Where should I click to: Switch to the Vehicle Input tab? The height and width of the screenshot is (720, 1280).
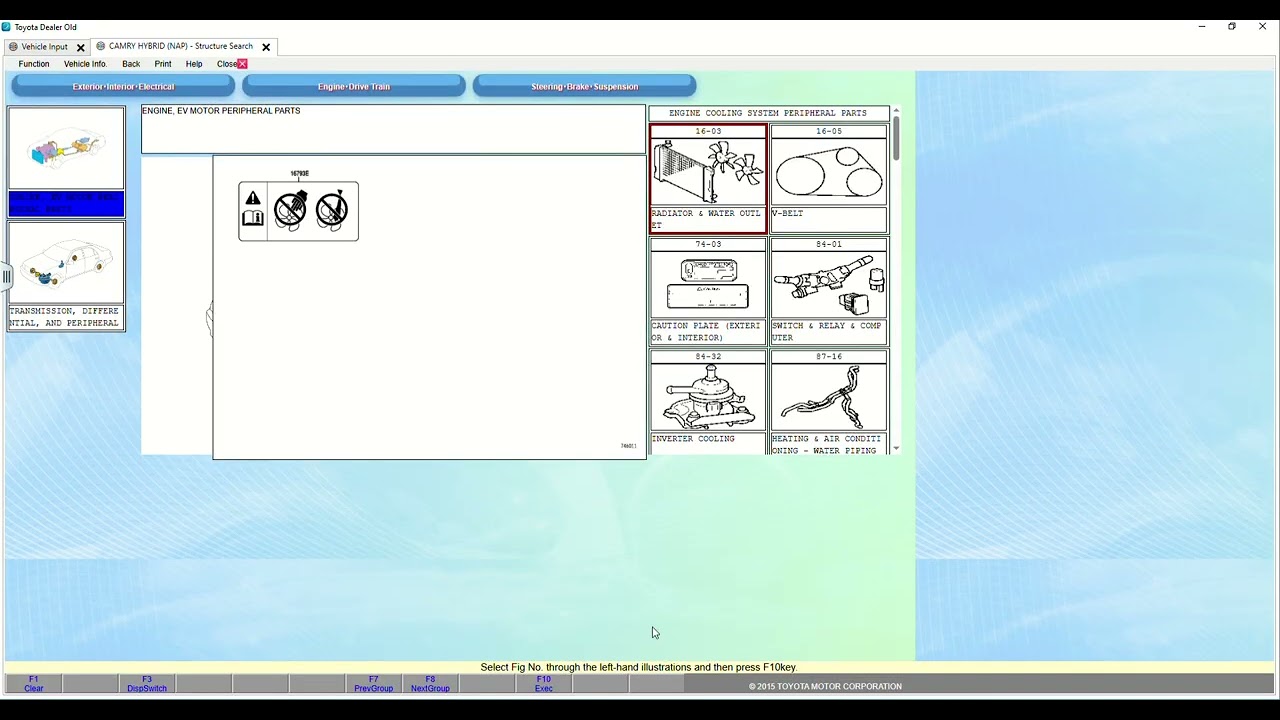pos(45,47)
